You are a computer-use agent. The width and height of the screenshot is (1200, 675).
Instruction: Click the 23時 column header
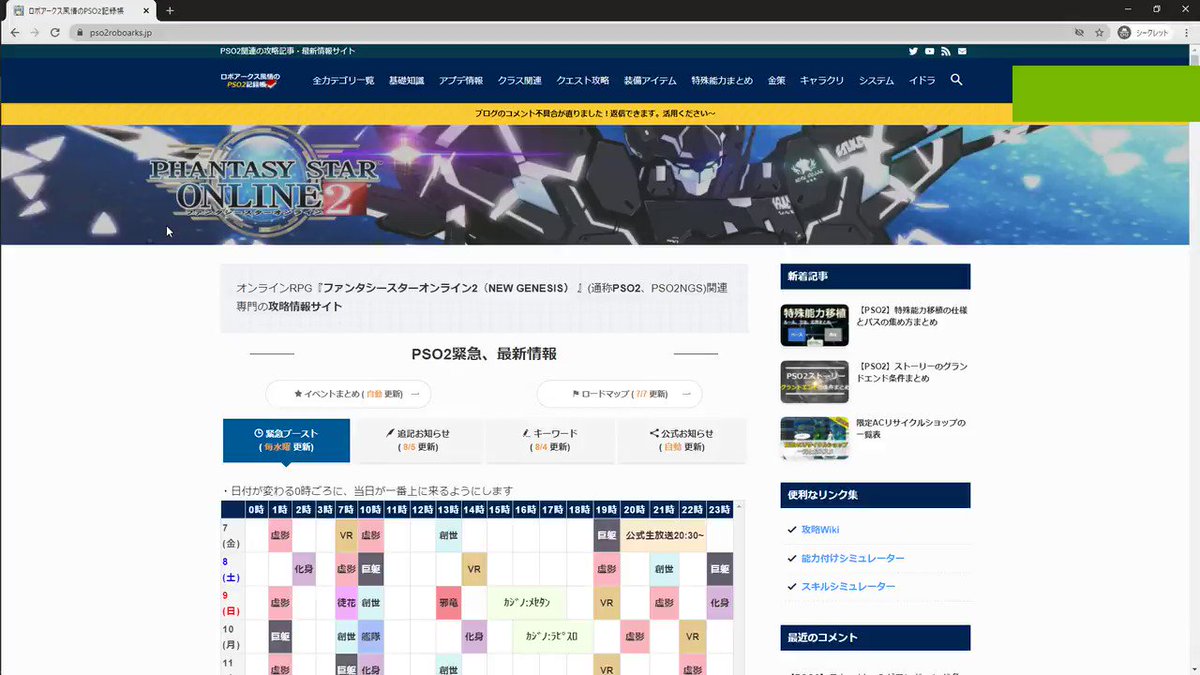(720, 510)
